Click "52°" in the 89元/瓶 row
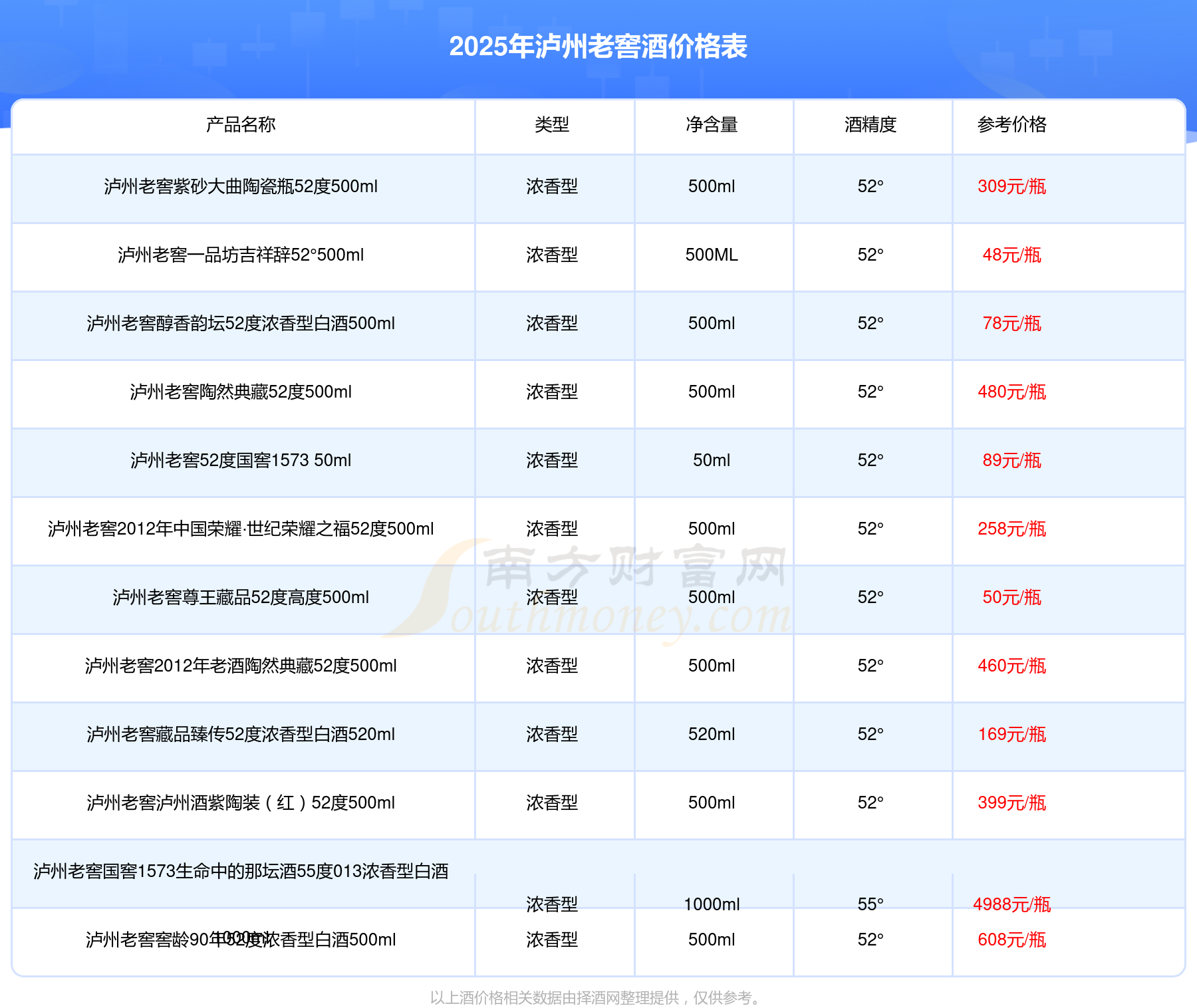 tap(870, 460)
